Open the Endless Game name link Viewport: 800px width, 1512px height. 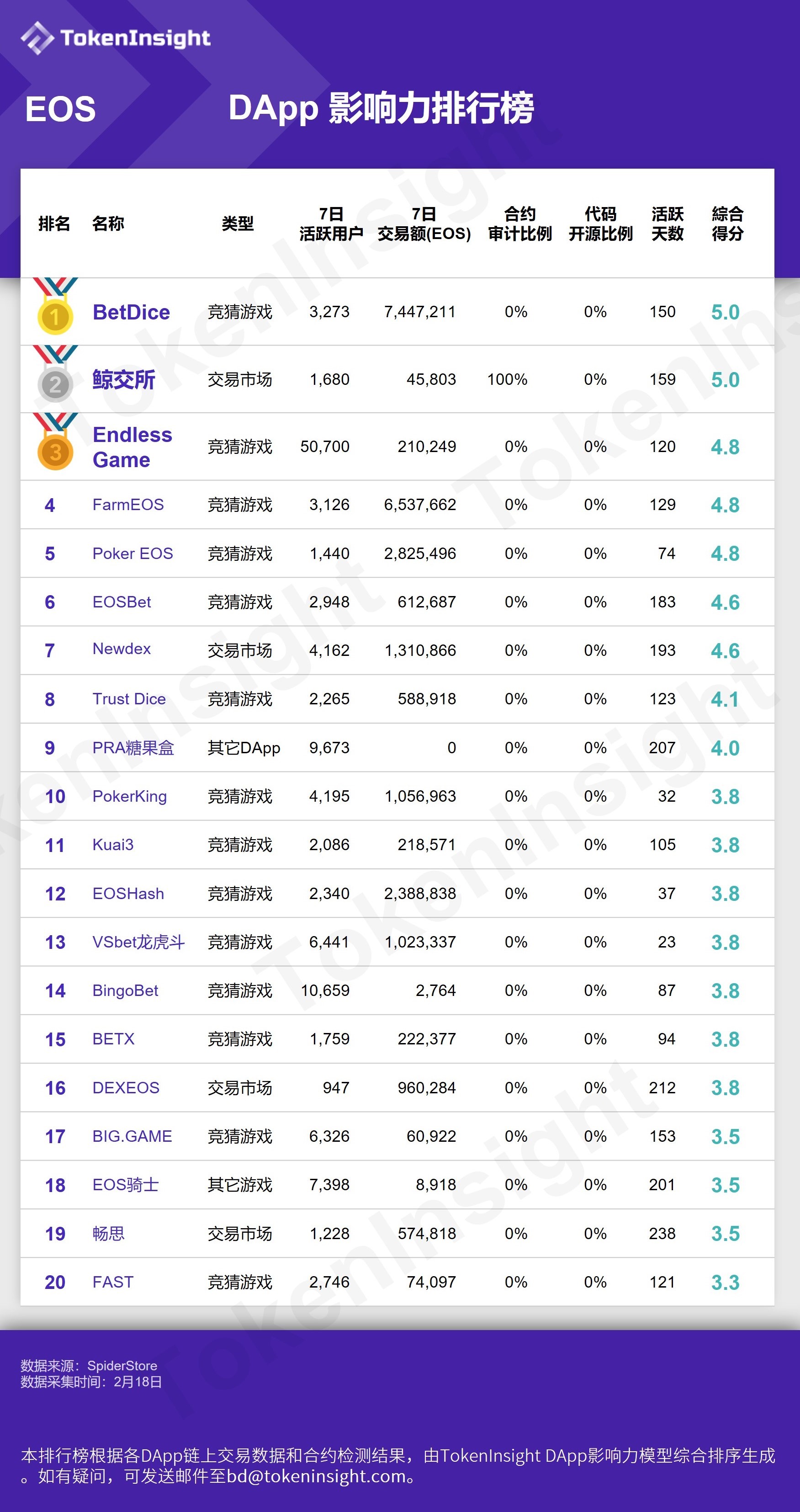[132, 447]
